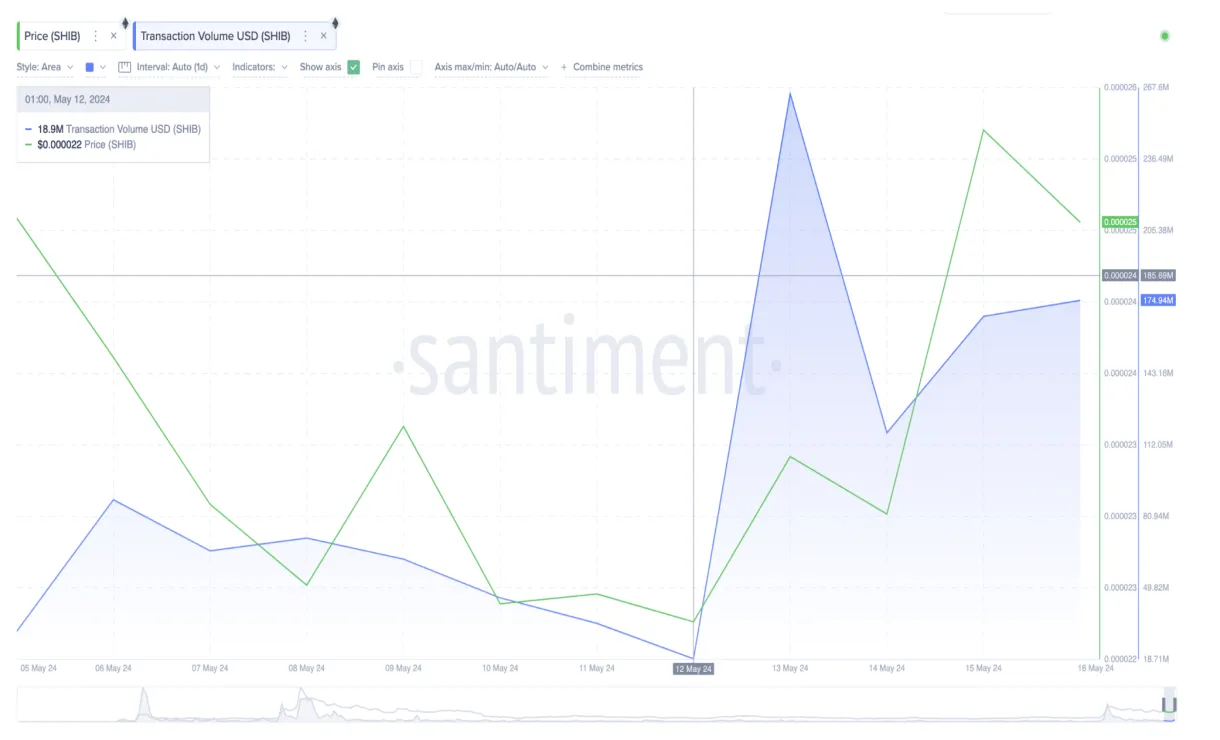
Task: Open Transaction Volume USD three-dot options
Action: pos(305,36)
